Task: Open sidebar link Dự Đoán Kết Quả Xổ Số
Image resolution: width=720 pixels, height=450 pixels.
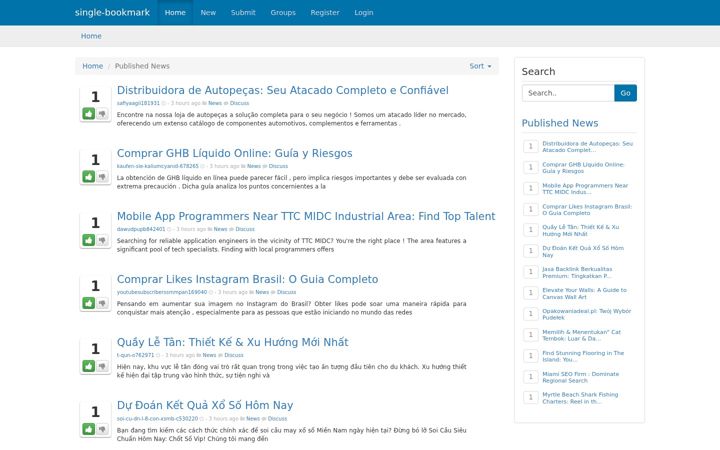Action: [x=583, y=251]
